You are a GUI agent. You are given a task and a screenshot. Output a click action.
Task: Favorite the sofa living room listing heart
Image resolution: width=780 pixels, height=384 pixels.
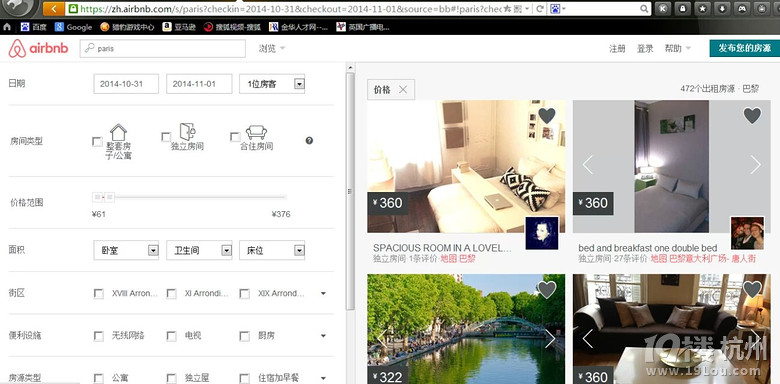(x=752, y=289)
